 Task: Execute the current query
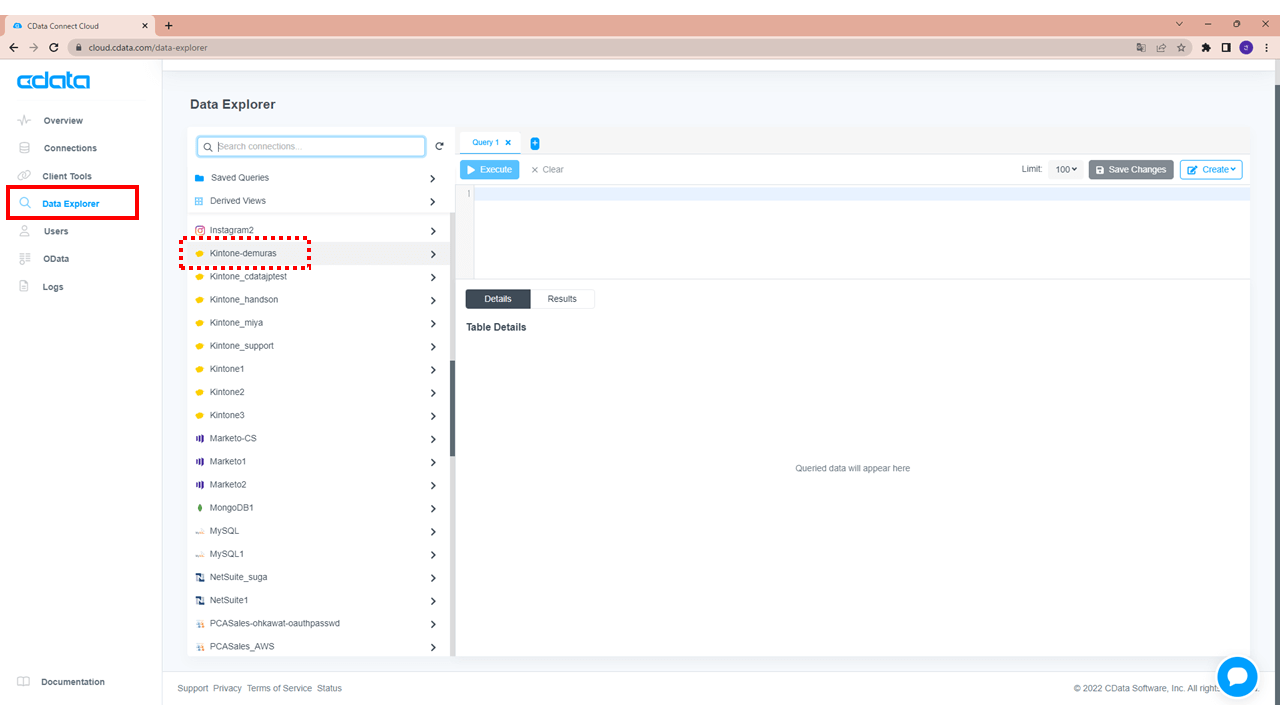490,170
